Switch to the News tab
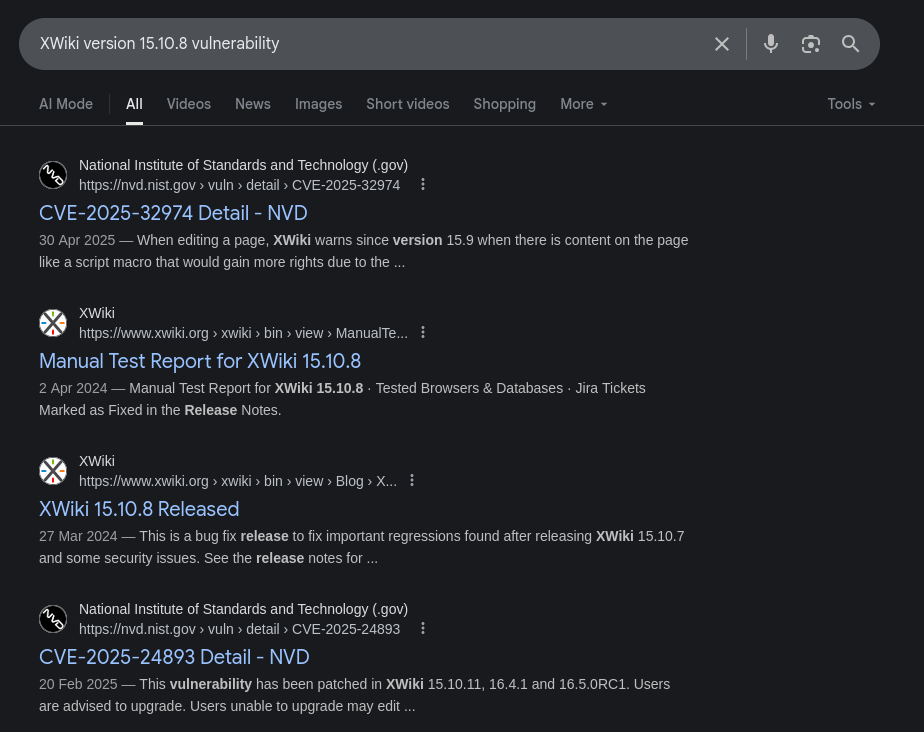Image resolution: width=924 pixels, height=732 pixels. [253, 104]
